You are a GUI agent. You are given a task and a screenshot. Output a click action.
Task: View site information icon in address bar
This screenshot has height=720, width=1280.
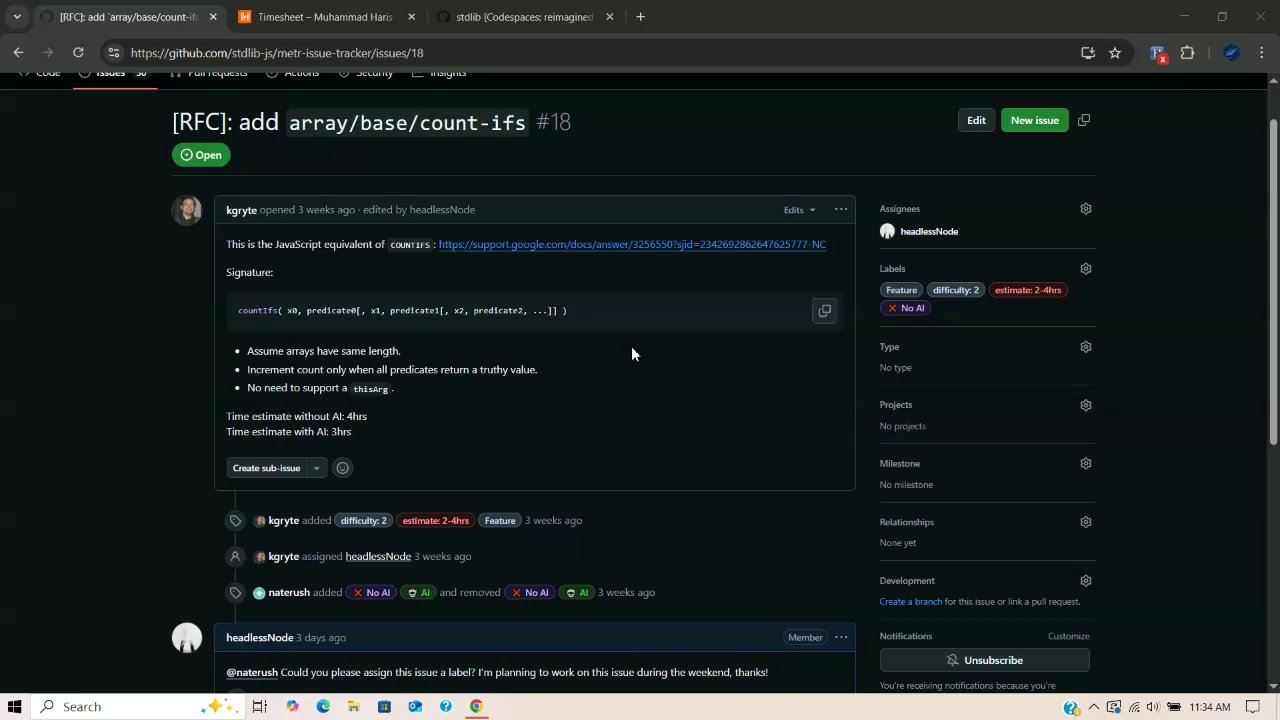(x=113, y=53)
